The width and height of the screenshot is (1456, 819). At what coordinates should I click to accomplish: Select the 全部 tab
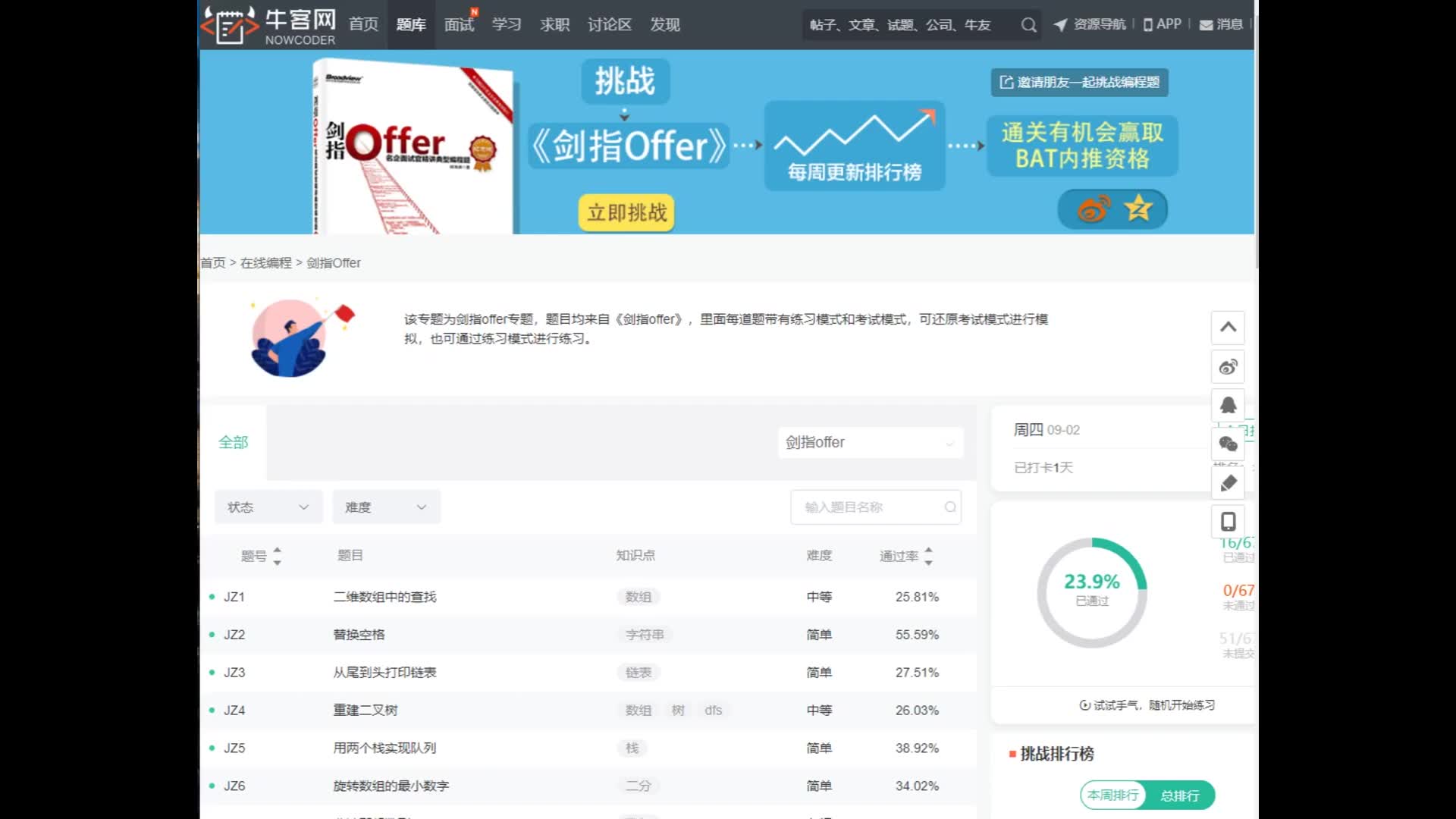tap(233, 443)
